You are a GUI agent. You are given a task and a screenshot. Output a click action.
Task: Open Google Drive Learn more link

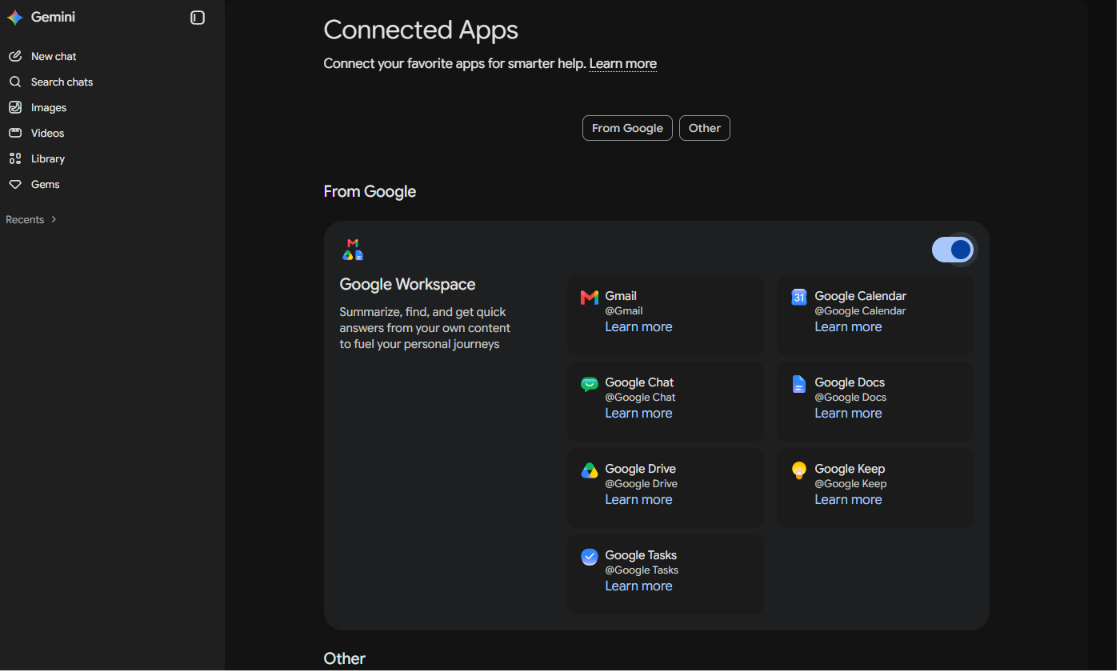coord(638,499)
